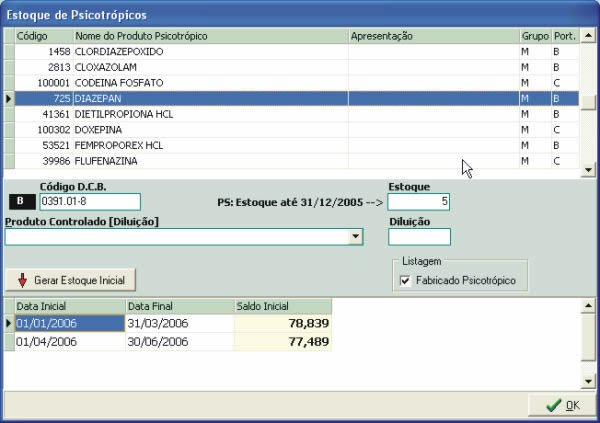Click the Estoque input field
This screenshot has height=423, width=600.
tap(418, 202)
